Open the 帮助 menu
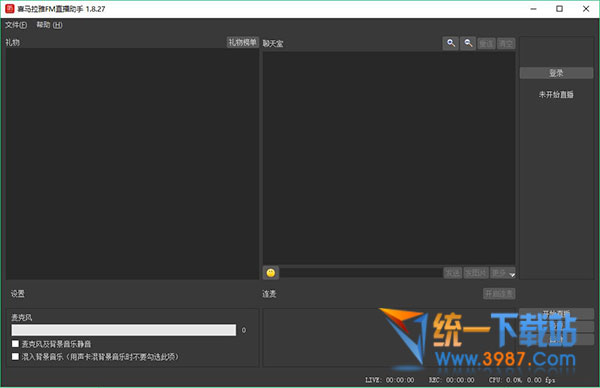The width and height of the screenshot is (600, 388). pos(49,25)
